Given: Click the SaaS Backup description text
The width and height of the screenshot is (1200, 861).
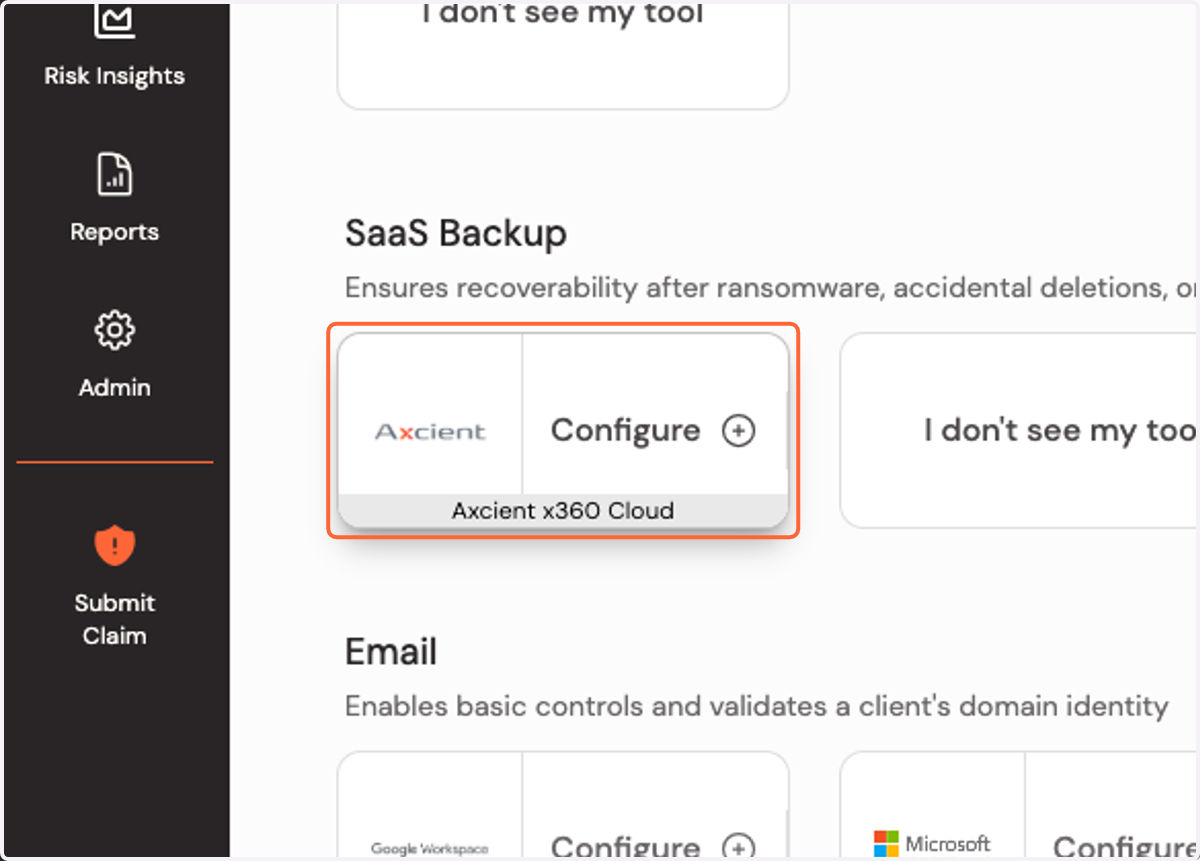Looking at the screenshot, I should [x=771, y=288].
